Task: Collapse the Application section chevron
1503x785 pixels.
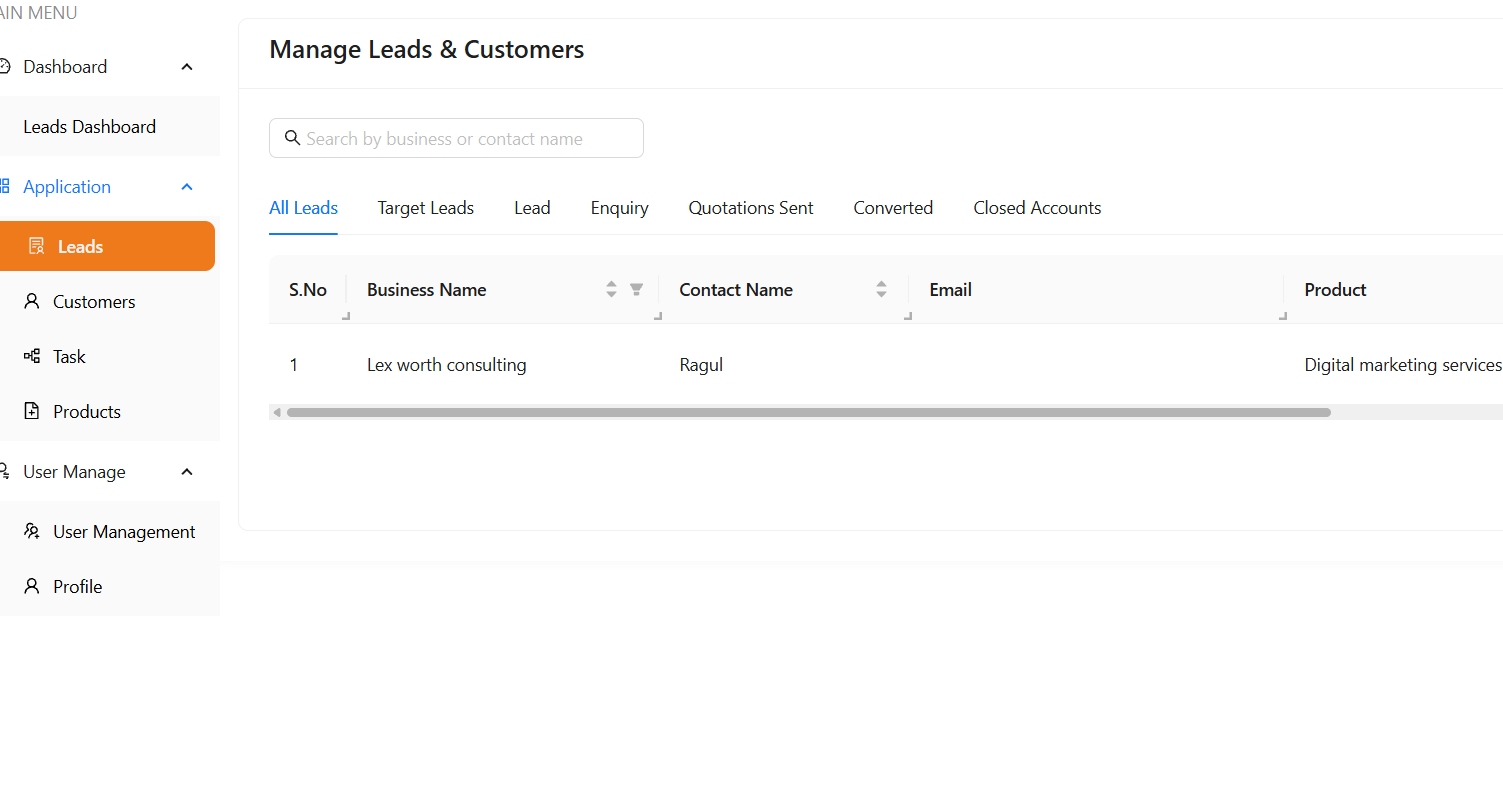Action: click(186, 186)
